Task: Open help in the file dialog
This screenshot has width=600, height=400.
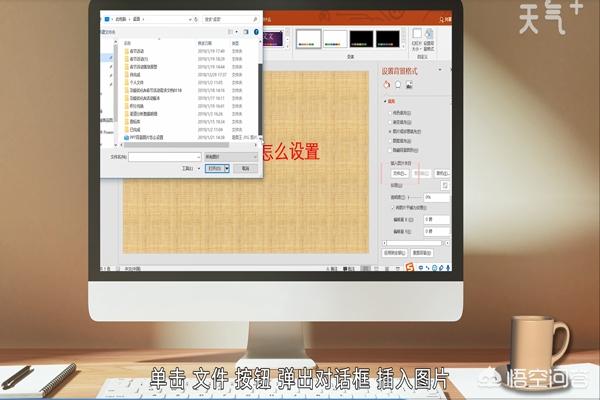Action: [x=256, y=32]
